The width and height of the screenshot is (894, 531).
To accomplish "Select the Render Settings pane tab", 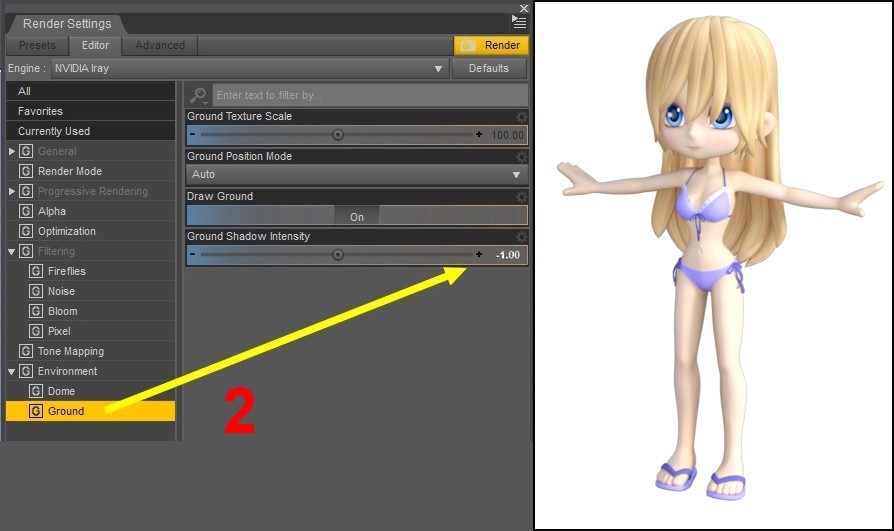I will 67,23.
